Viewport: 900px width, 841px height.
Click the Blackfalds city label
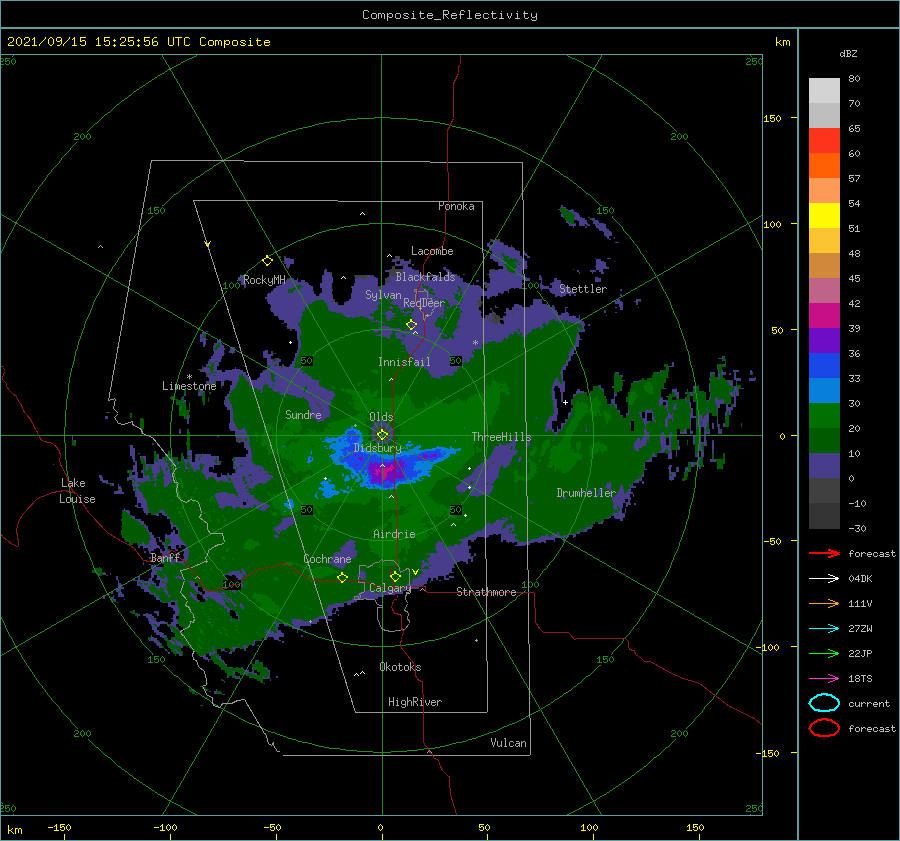coord(425,277)
